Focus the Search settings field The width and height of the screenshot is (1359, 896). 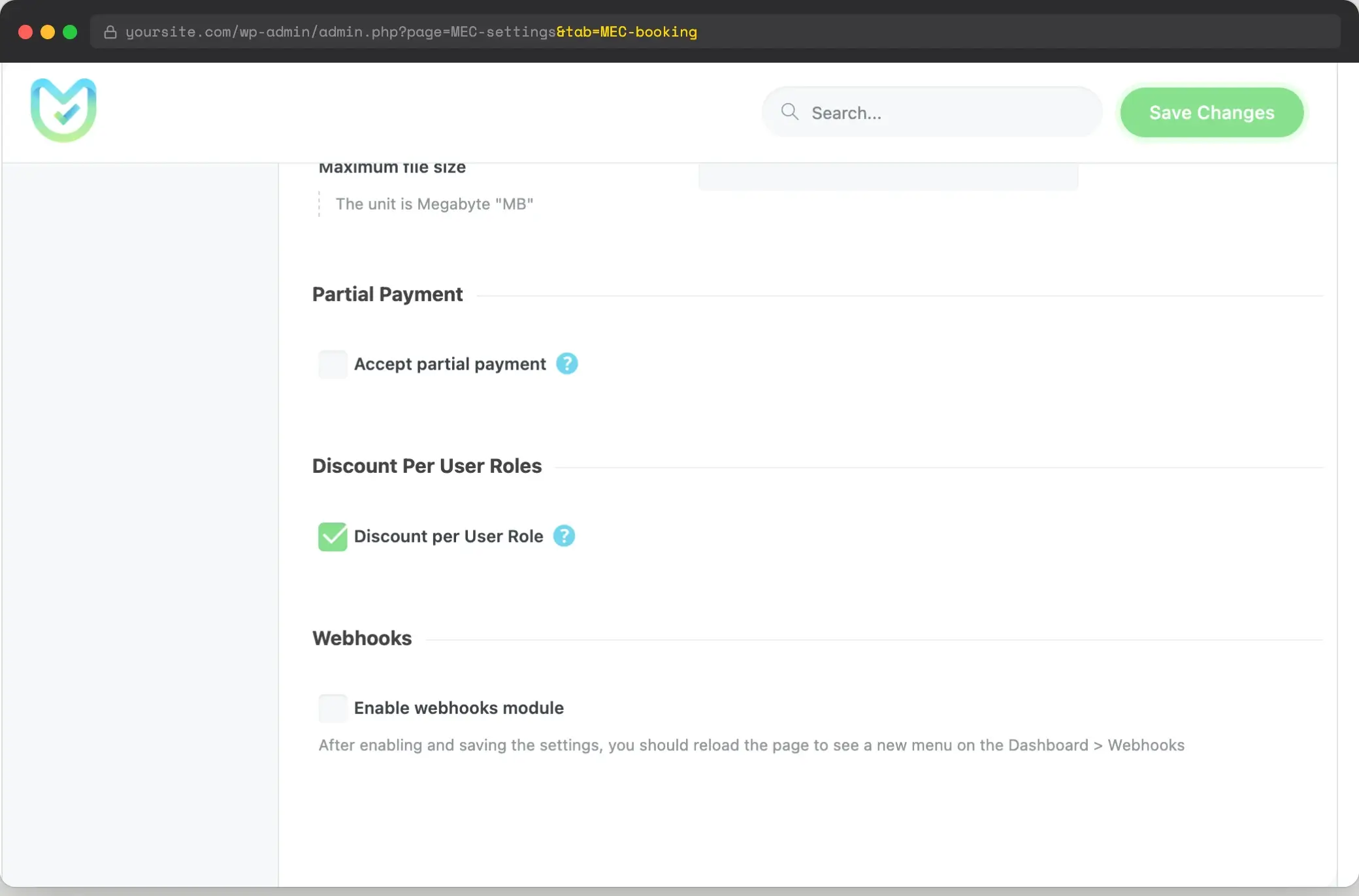932,112
